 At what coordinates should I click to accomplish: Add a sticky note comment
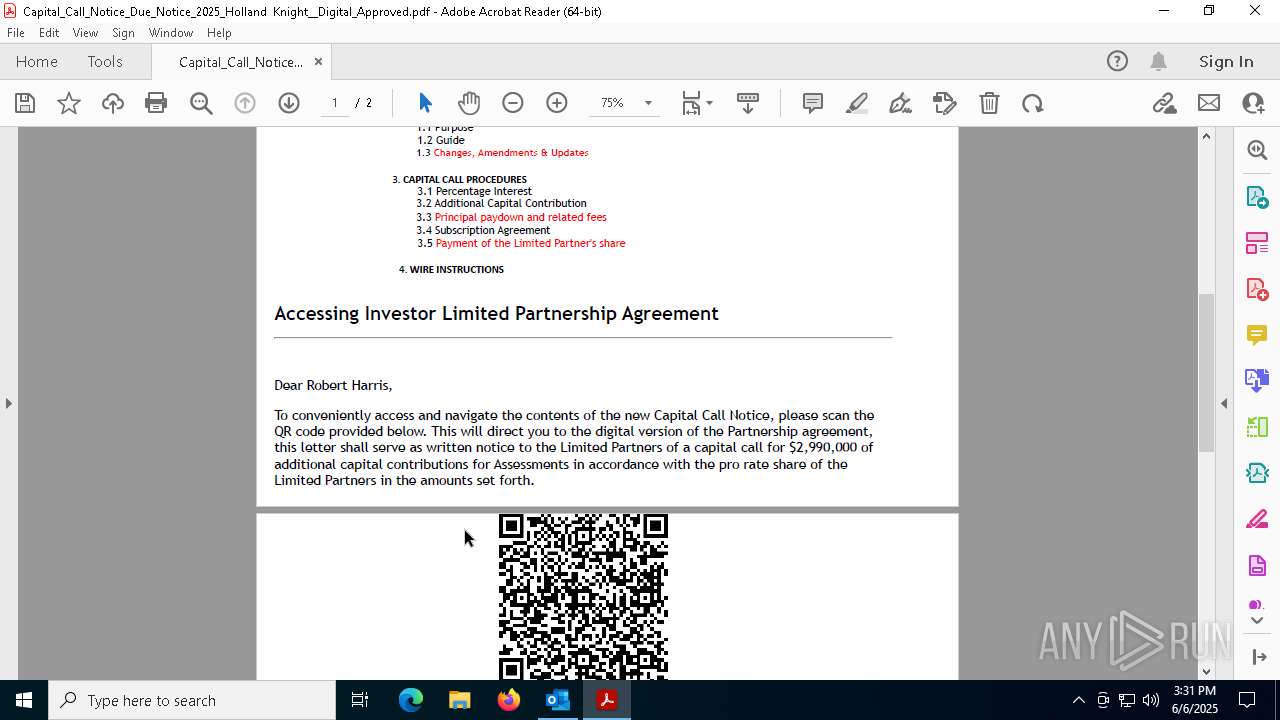coord(813,103)
